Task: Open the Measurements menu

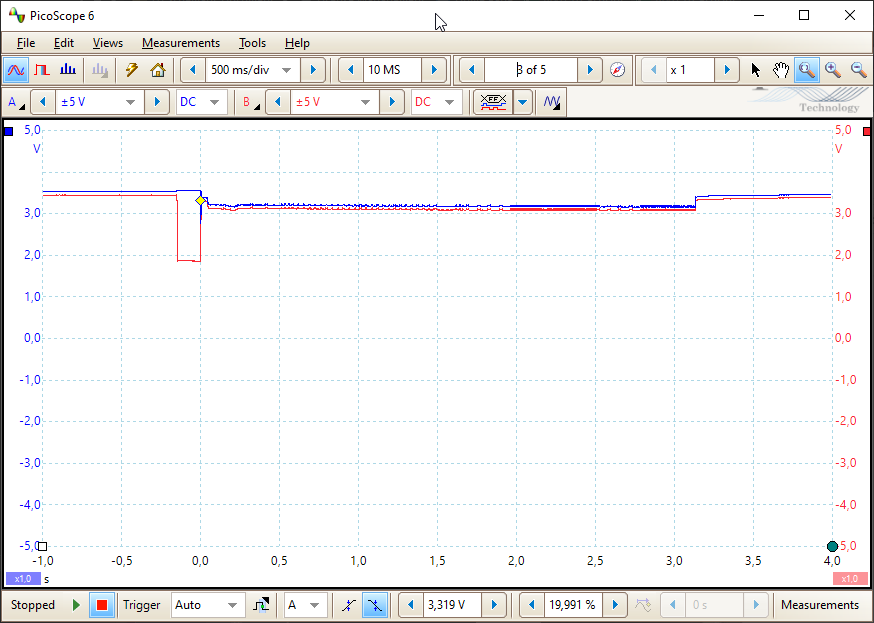Action: coord(181,43)
